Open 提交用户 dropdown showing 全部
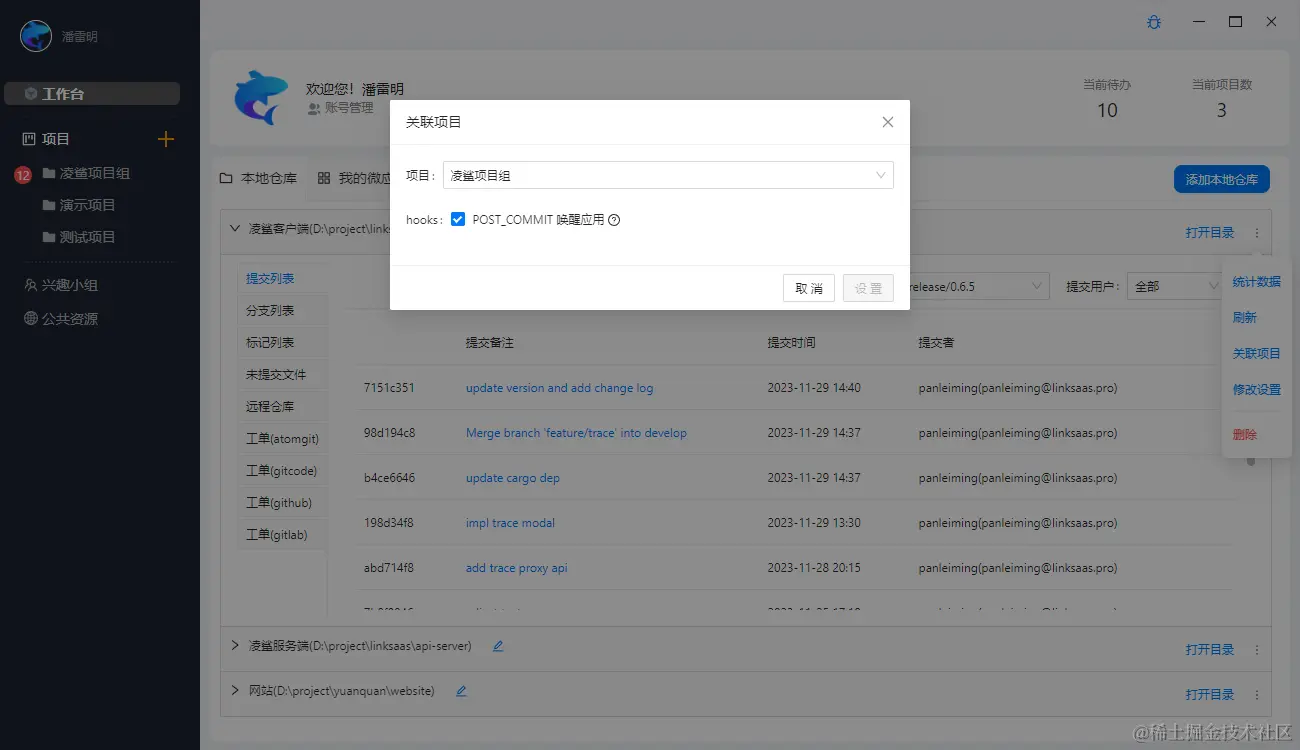Viewport: 1300px width, 750px height. 1174,286
